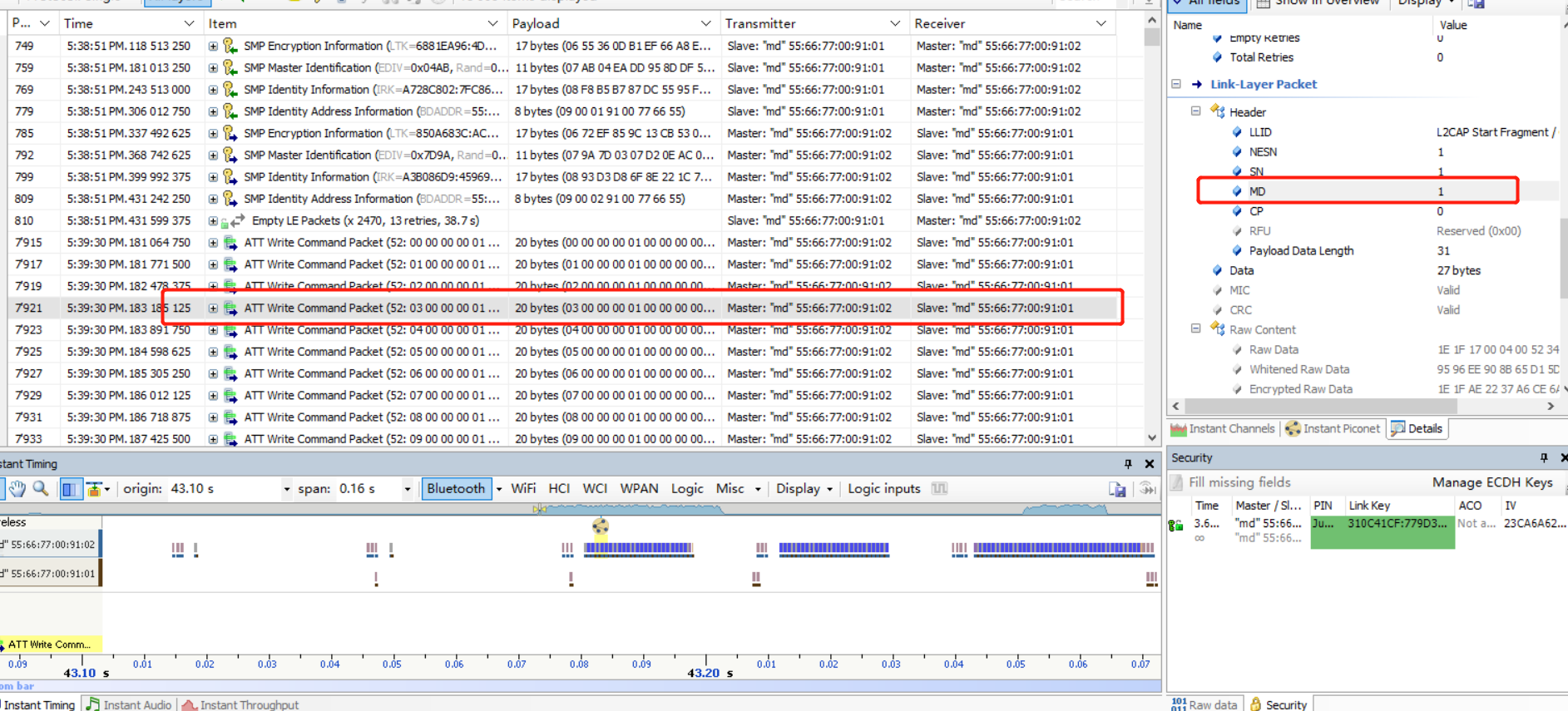Click the Link-Layer Packet arrow icon

pos(1197,84)
